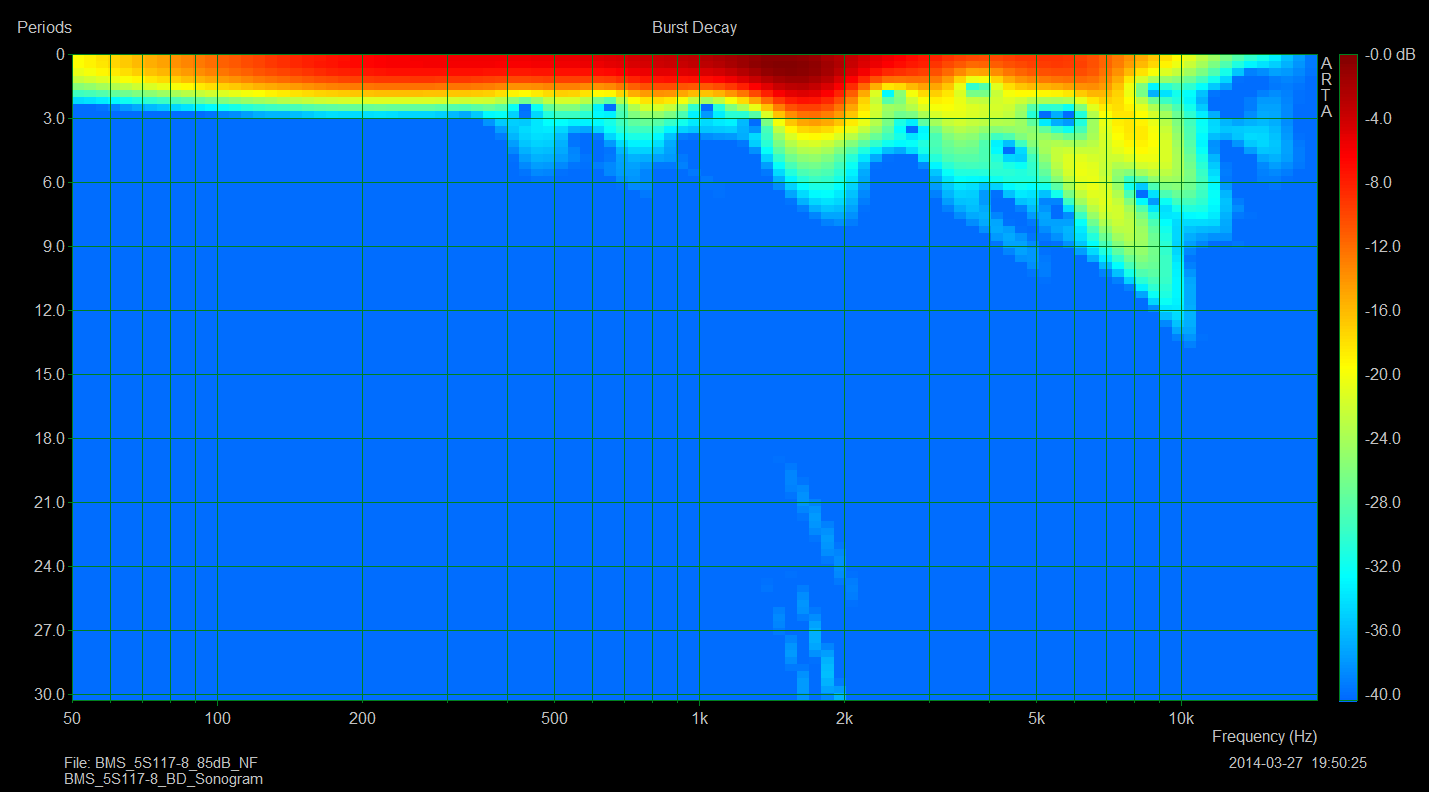Click the Frequency (Hz) axis label
Image resolution: width=1429 pixels, height=792 pixels.
tap(1264, 736)
